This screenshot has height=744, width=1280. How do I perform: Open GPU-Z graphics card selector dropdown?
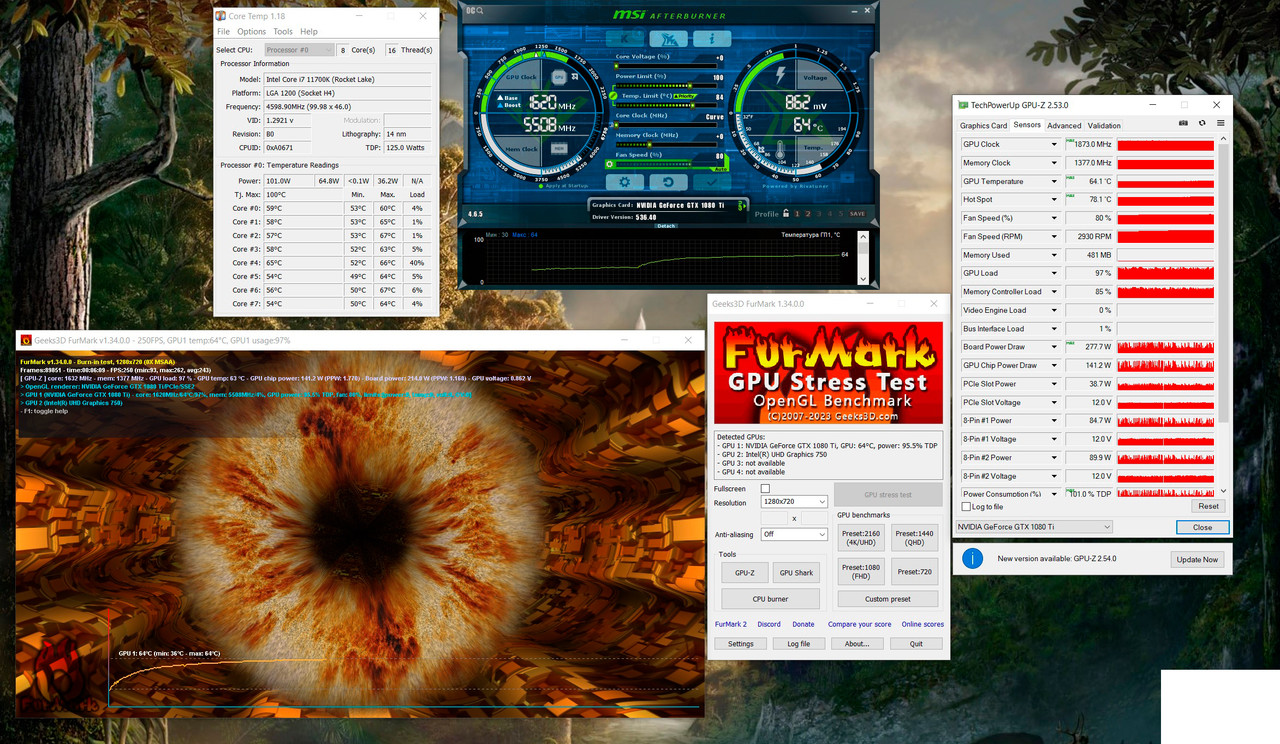(1034, 526)
